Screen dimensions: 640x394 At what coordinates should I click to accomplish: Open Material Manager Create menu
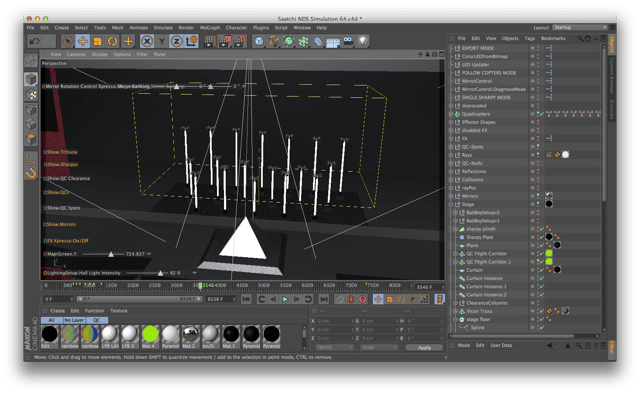58,311
